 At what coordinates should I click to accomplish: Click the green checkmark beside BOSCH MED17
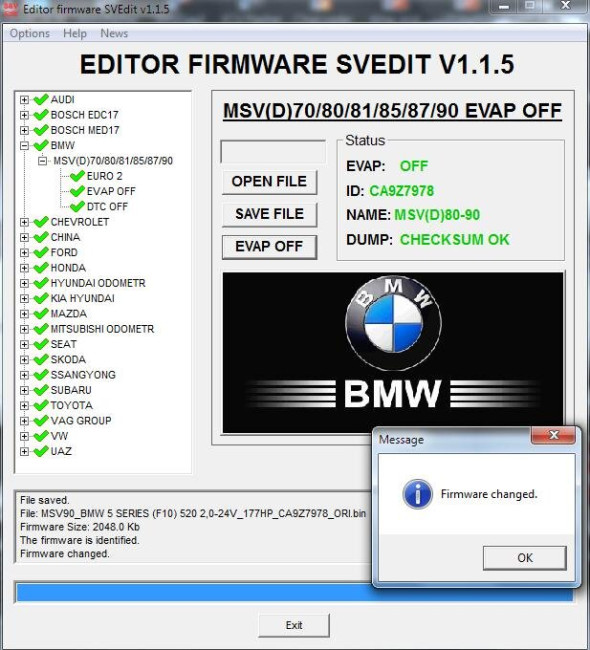[x=41, y=130]
